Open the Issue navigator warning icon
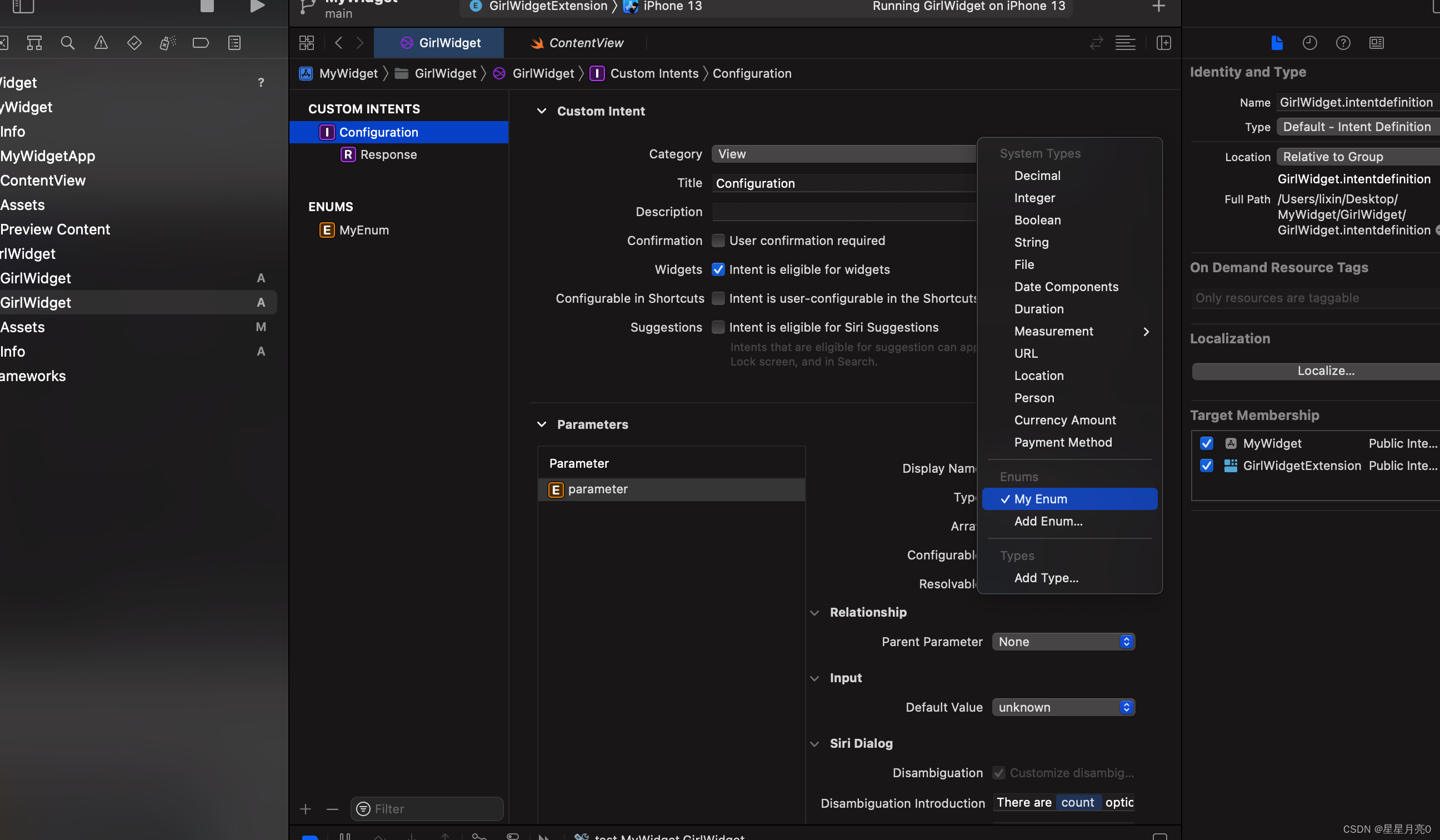 pyautogui.click(x=101, y=43)
